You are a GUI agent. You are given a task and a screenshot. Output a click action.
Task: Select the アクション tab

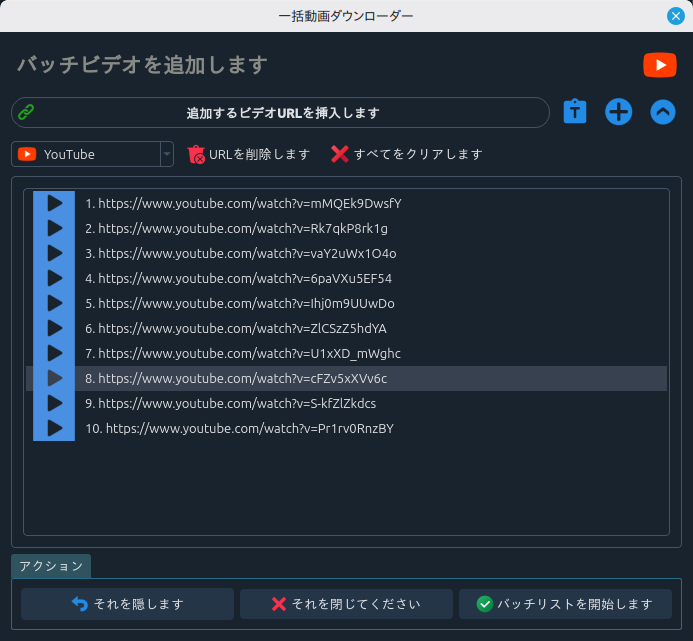[51, 566]
